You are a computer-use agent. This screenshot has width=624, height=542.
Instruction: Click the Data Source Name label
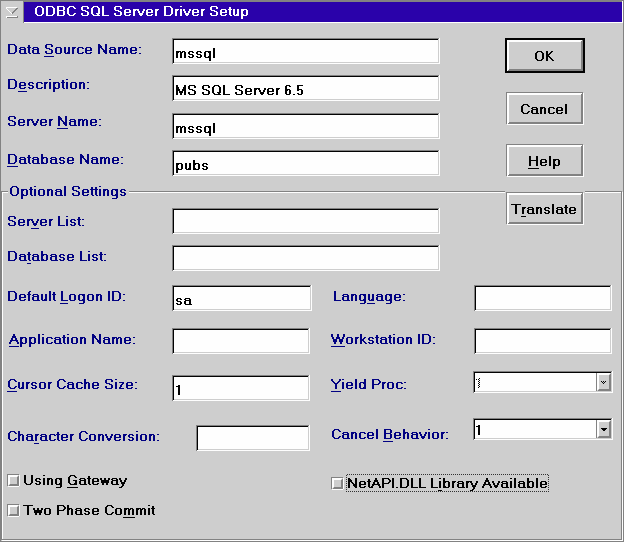click(x=74, y=49)
